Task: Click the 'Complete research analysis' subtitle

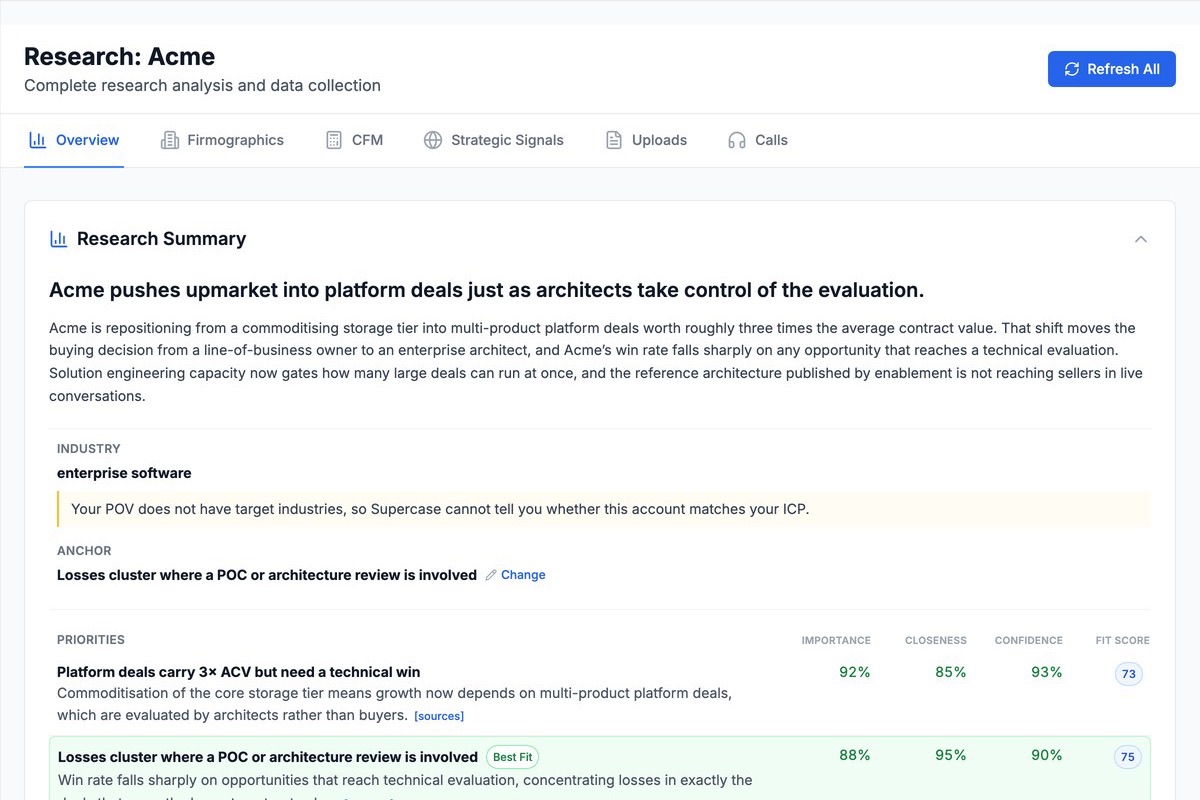Action: 202,85
